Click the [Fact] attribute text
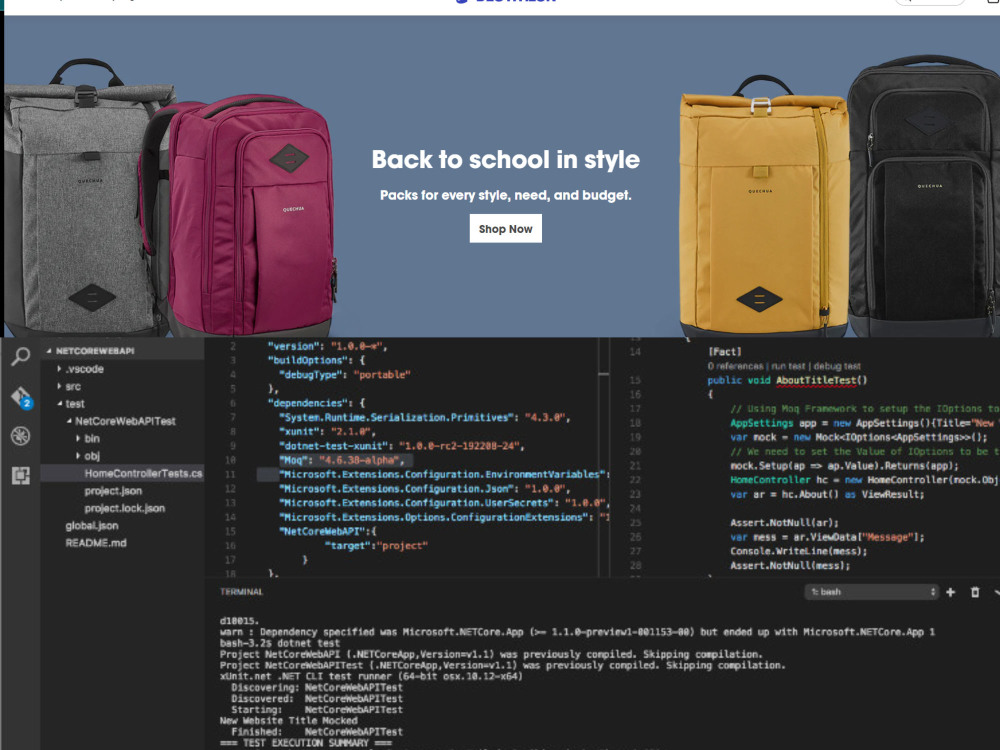This screenshot has width=1000, height=750. click(724, 351)
